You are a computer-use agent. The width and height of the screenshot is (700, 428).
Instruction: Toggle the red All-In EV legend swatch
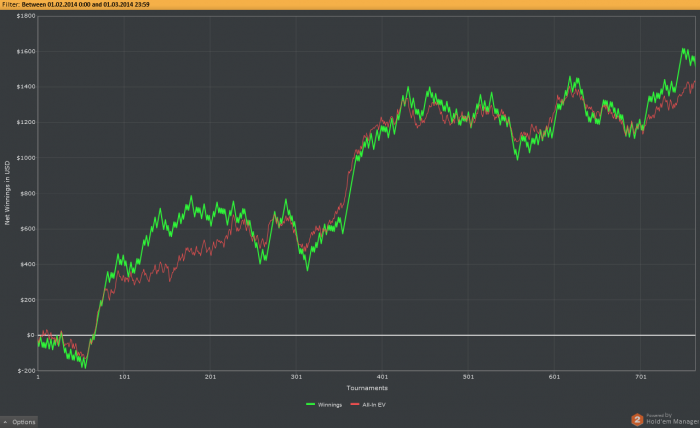pyautogui.click(x=355, y=404)
